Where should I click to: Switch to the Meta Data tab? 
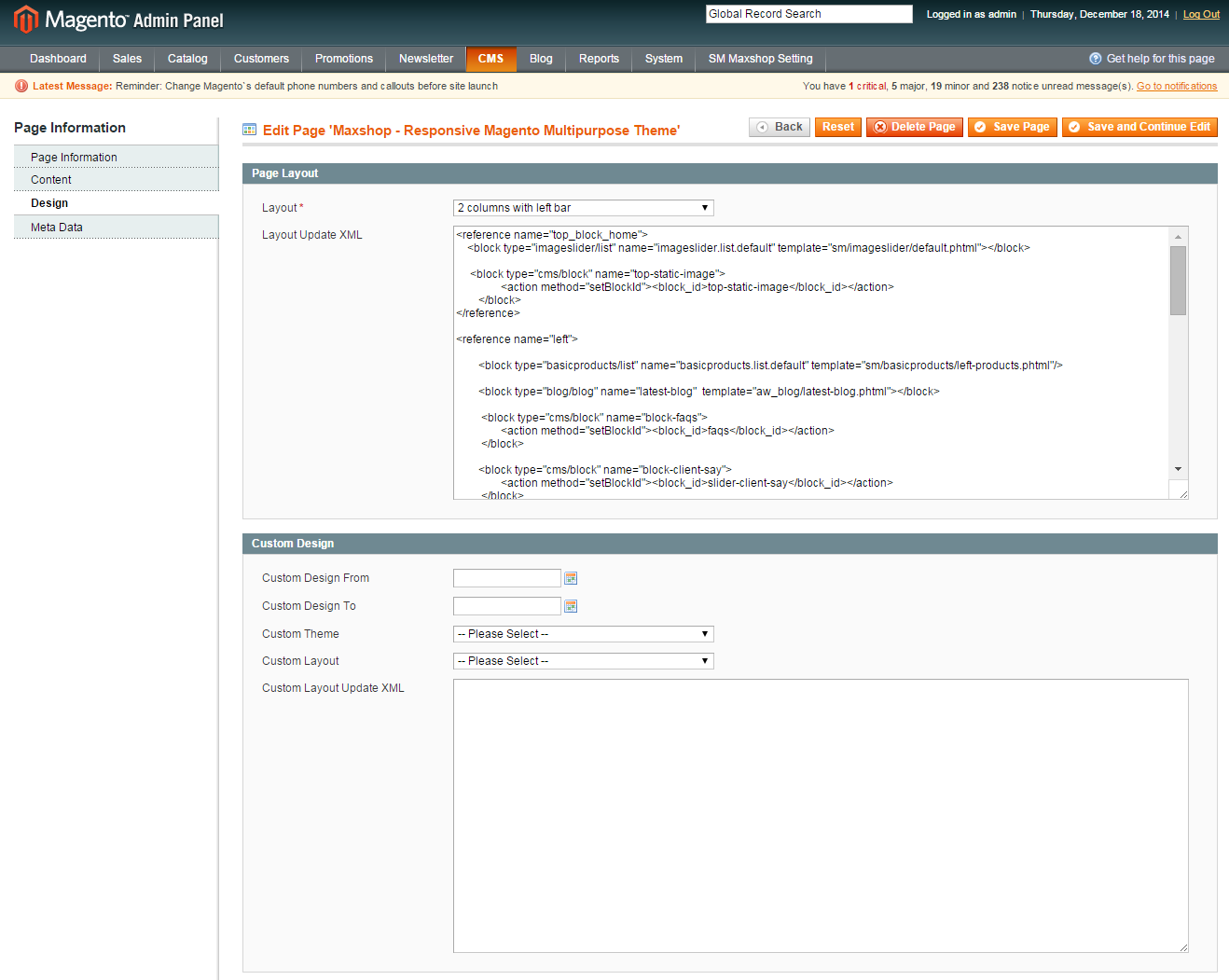116,228
